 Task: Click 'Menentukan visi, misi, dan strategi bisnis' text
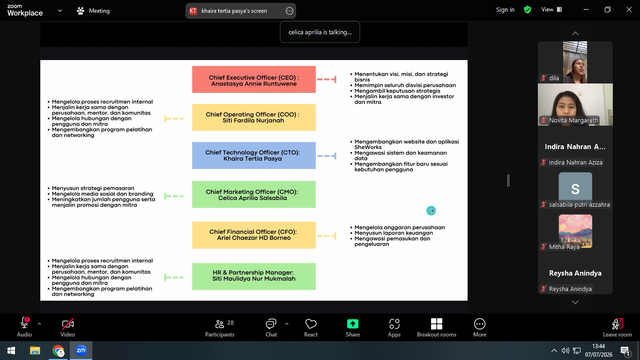point(401,77)
